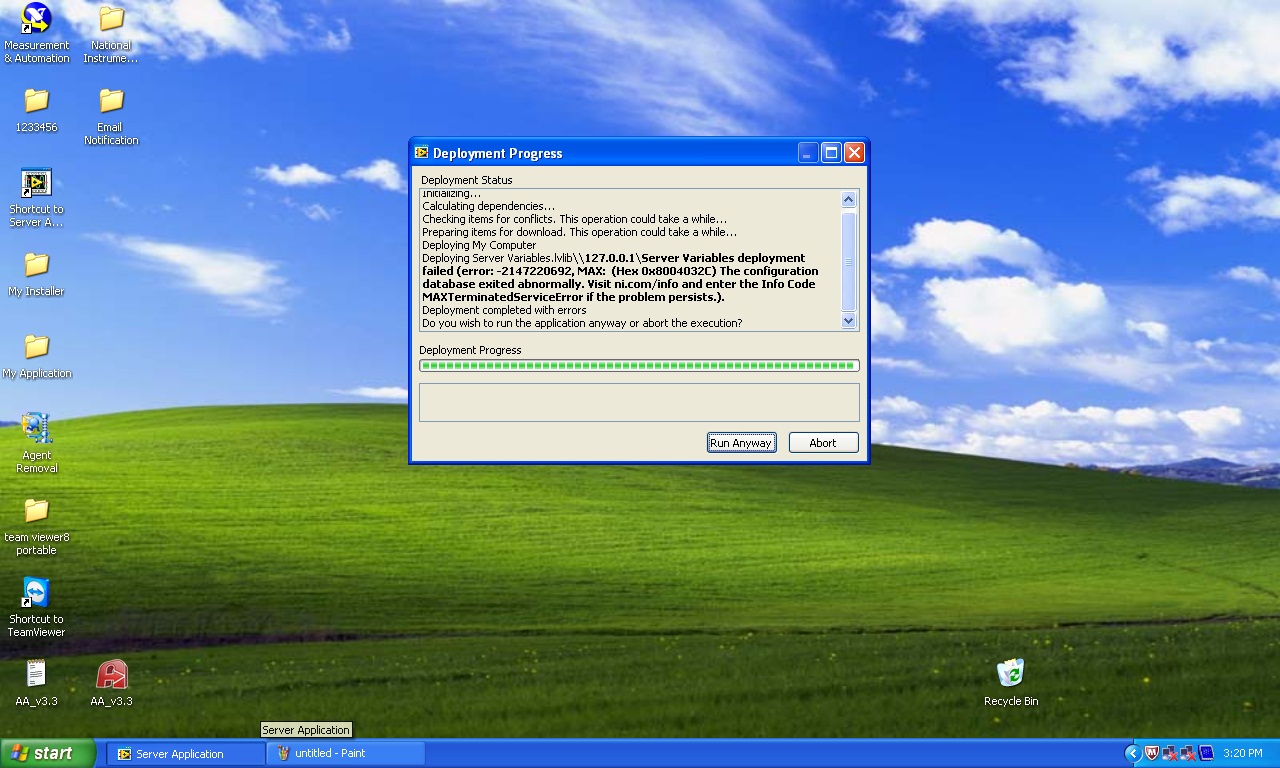Click the blue monitor tray icon beside the clock
The image size is (1280, 768).
coord(1205,753)
